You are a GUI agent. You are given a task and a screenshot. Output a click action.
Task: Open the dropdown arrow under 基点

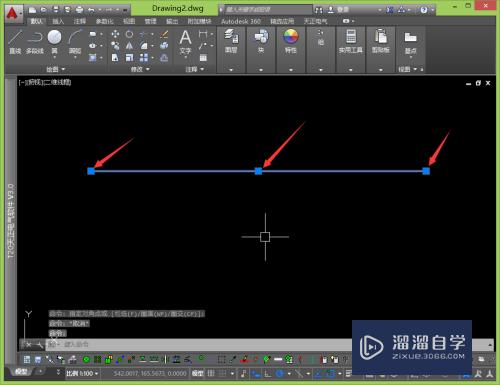[x=410, y=58]
